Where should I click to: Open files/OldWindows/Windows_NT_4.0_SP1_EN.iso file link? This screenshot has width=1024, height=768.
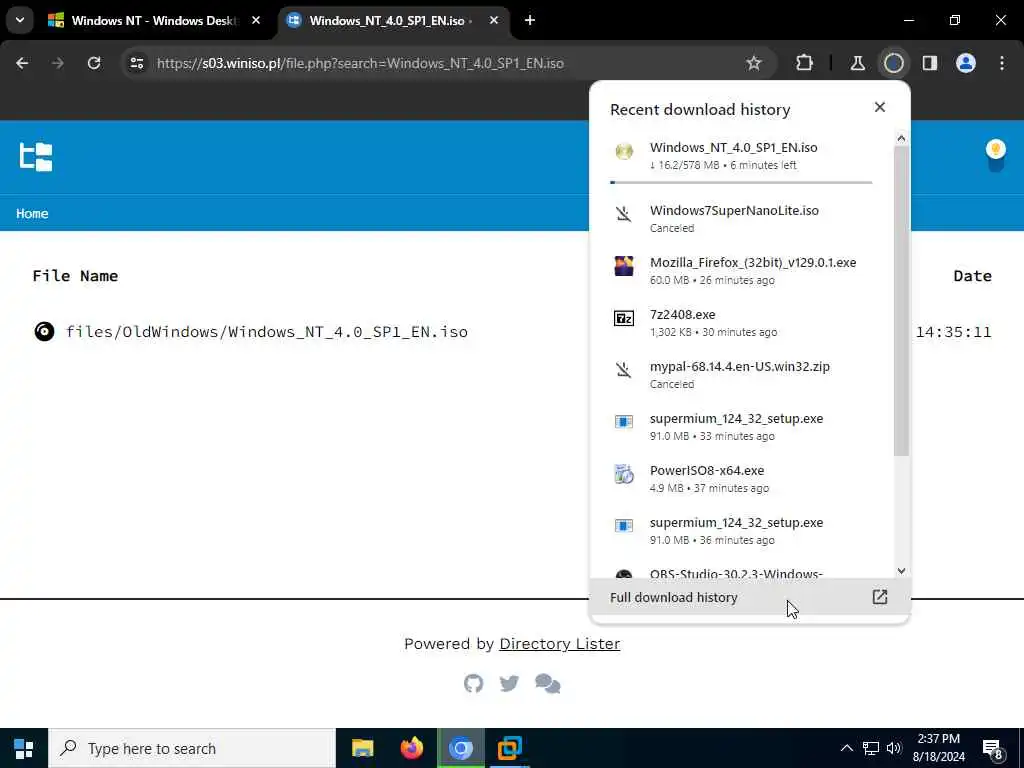click(x=266, y=332)
